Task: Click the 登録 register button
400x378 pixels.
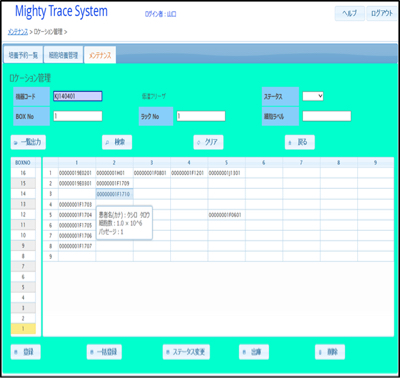Action: pos(26,352)
